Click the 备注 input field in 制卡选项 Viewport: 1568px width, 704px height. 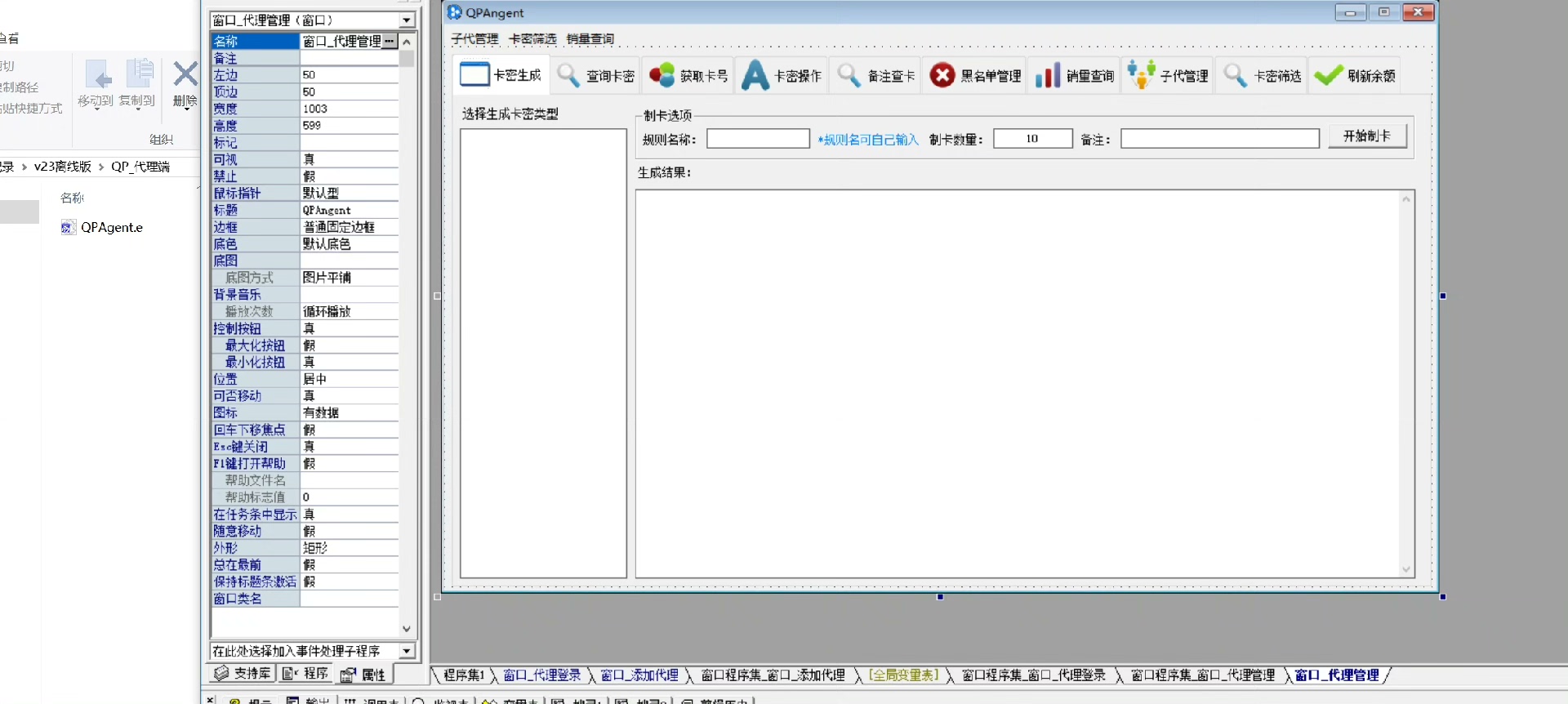point(1219,139)
